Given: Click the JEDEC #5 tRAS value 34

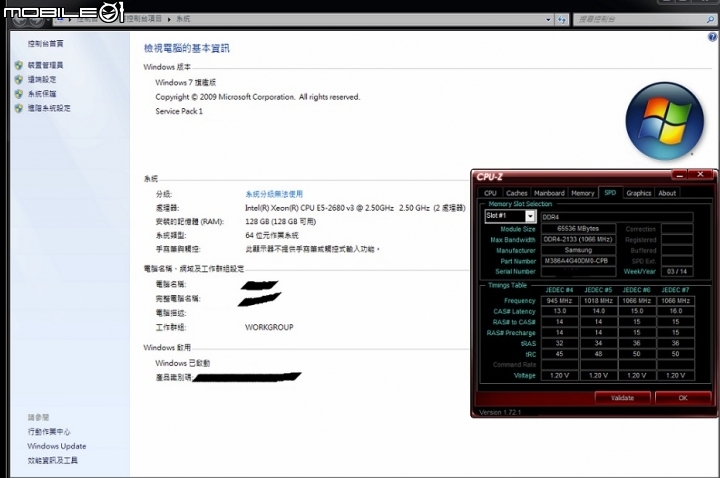Looking at the screenshot, I should tap(598, 343).
